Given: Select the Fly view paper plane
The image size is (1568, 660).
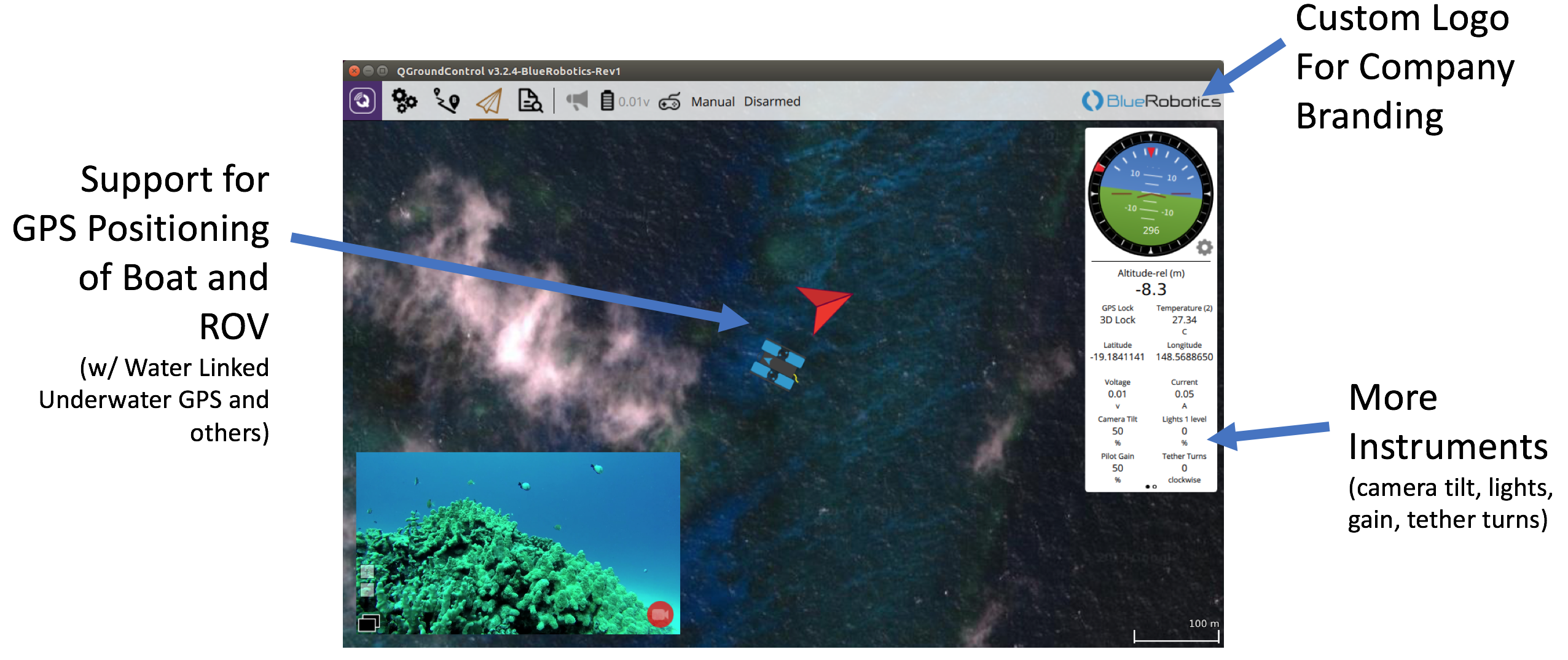Looking at the screenshot, I should [489, 101].
